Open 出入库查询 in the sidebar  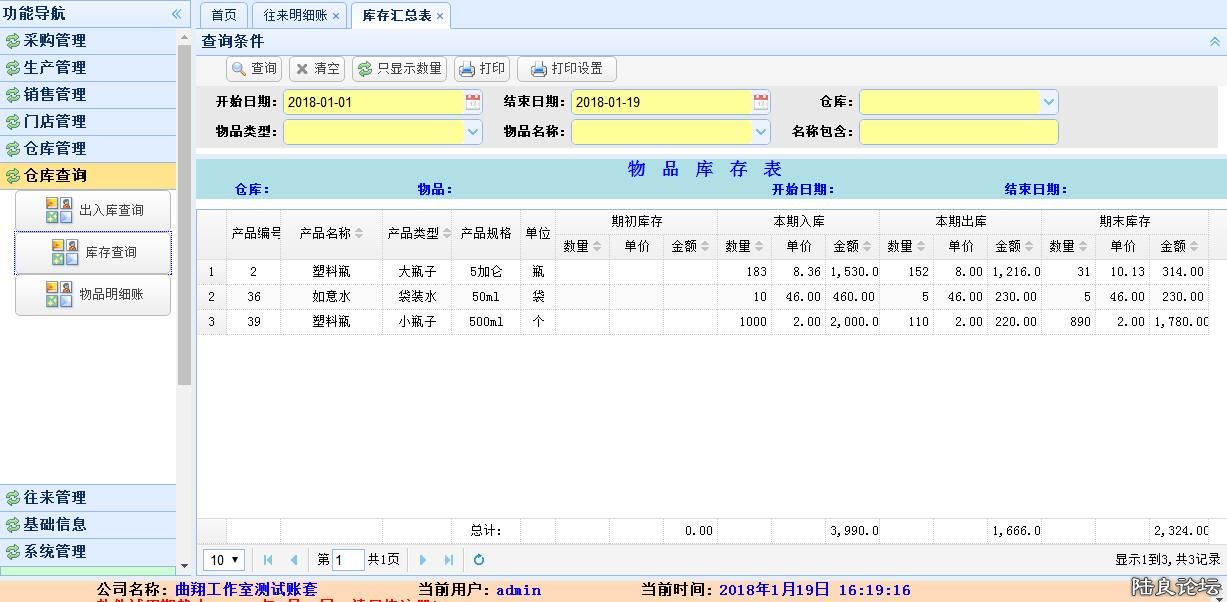[x=93, y=210]
